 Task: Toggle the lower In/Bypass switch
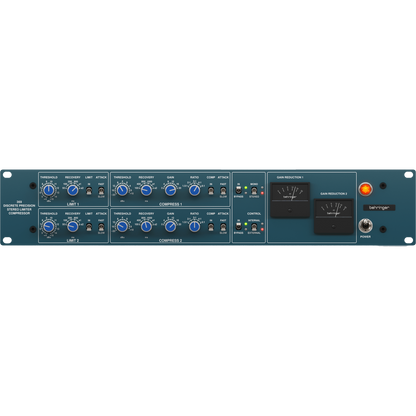[239, 227]
